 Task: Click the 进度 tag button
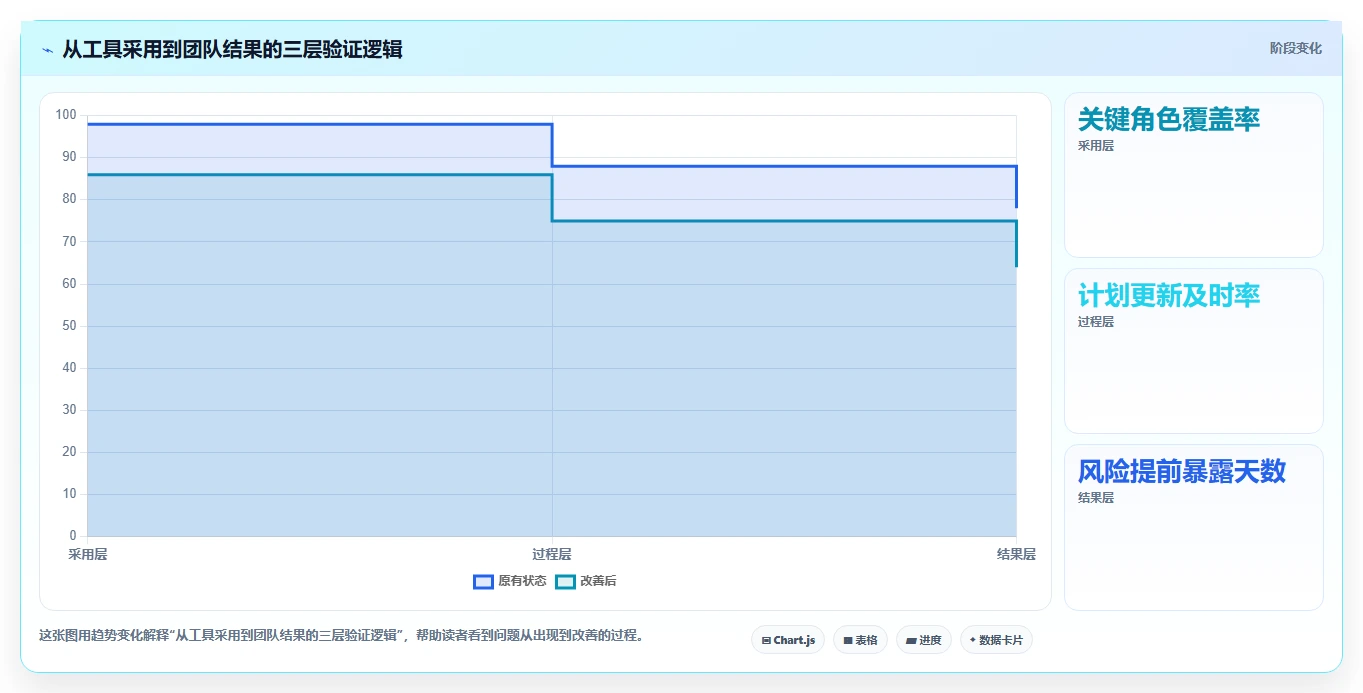[924, 640]
